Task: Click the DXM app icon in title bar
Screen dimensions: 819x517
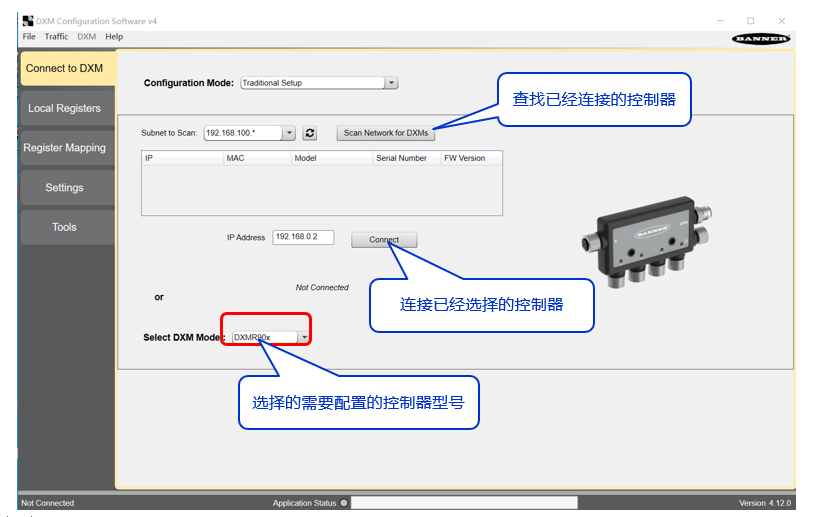Action: 27,21
